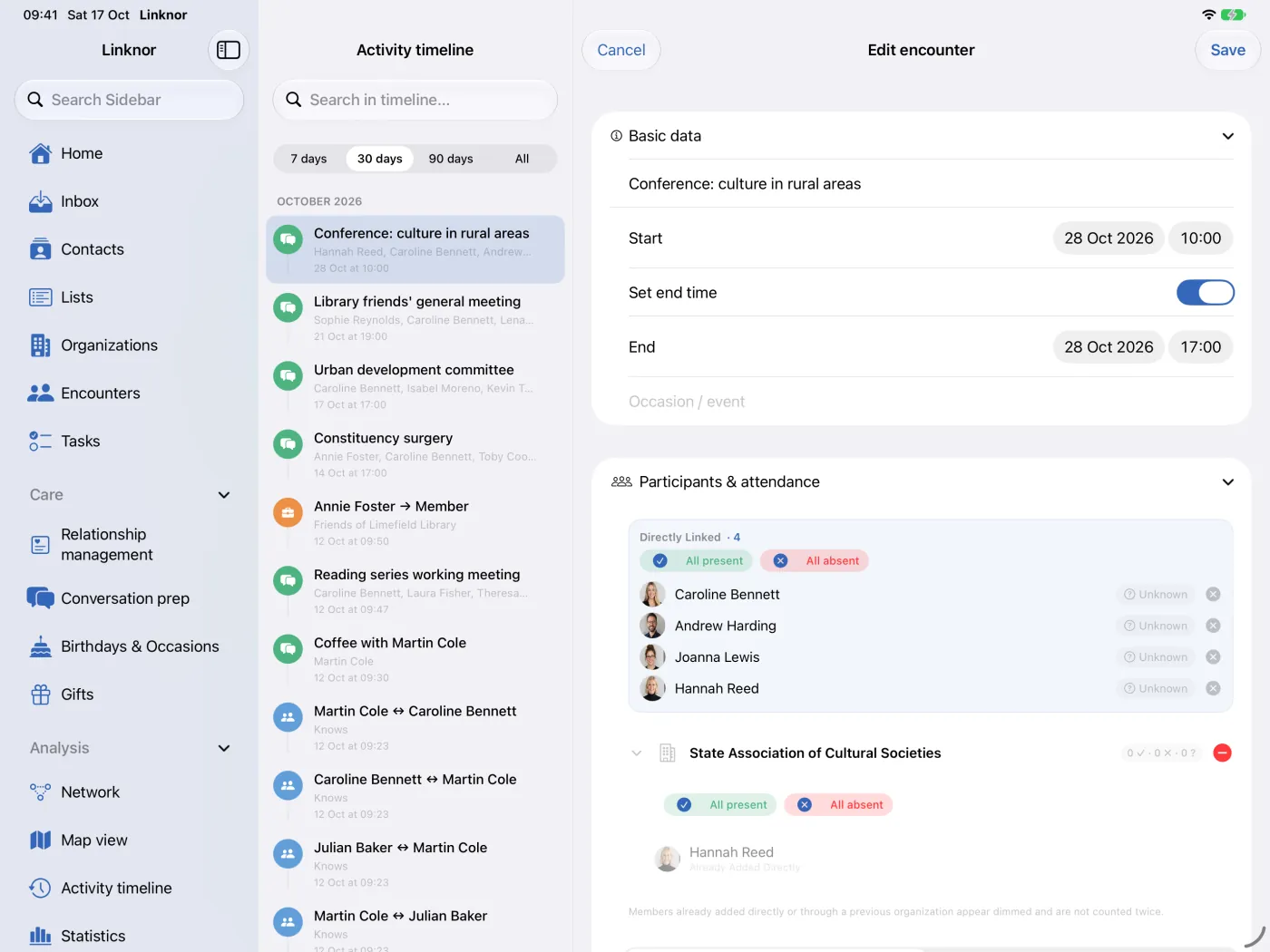Open the start date picker
The height and width of the screenshot is (952, 1270).
coord(1109,238)
